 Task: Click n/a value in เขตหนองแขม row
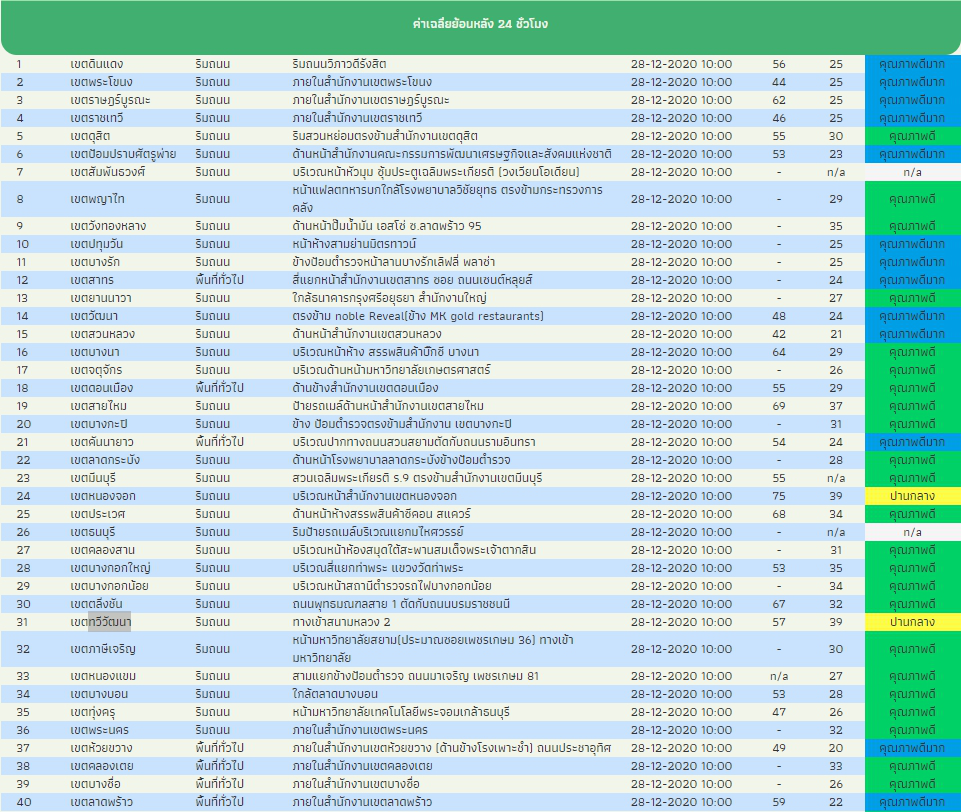coord(778,676)
